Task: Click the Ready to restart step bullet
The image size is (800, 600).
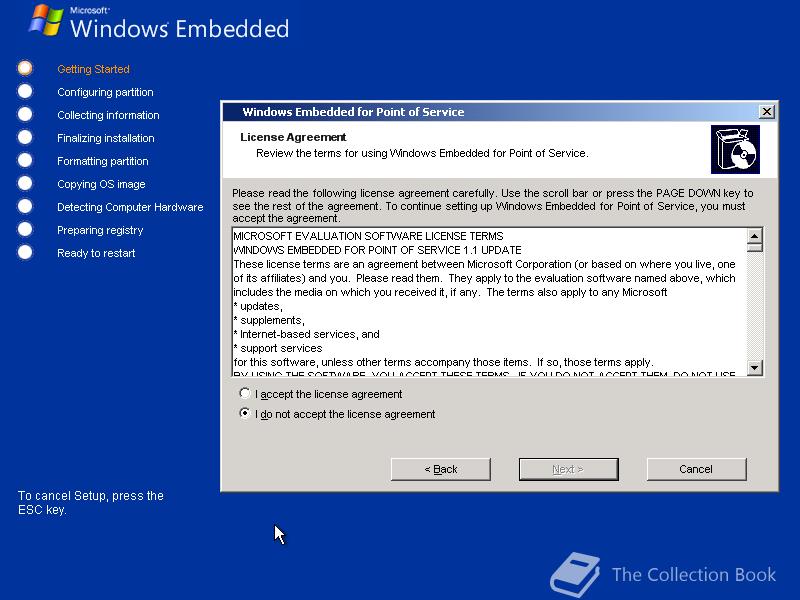Action: (25, 253)
